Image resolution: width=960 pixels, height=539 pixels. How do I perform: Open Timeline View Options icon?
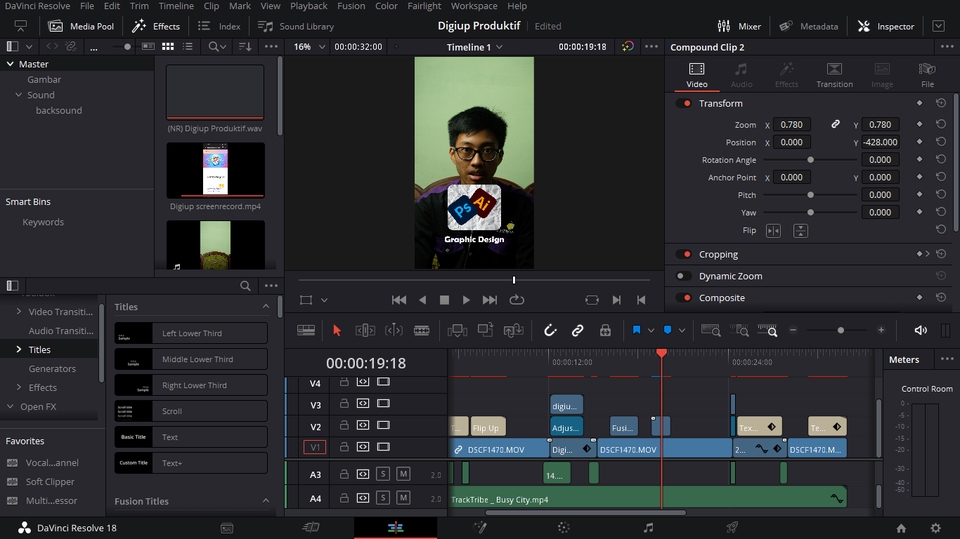306,330
